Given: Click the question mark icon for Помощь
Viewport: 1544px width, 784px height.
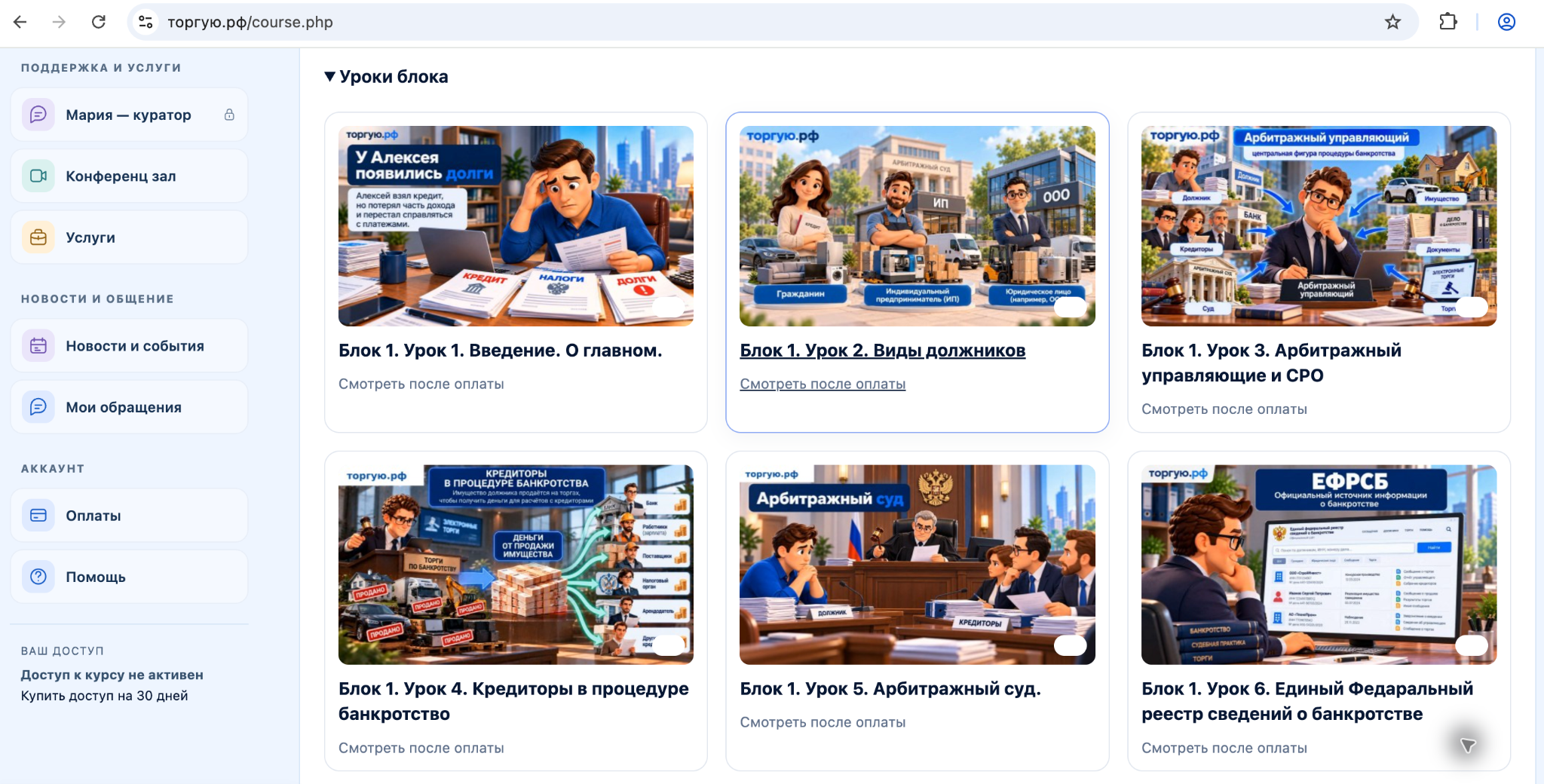Looking at the screenshot, I should pyautogui.click(x=38, y=577).
